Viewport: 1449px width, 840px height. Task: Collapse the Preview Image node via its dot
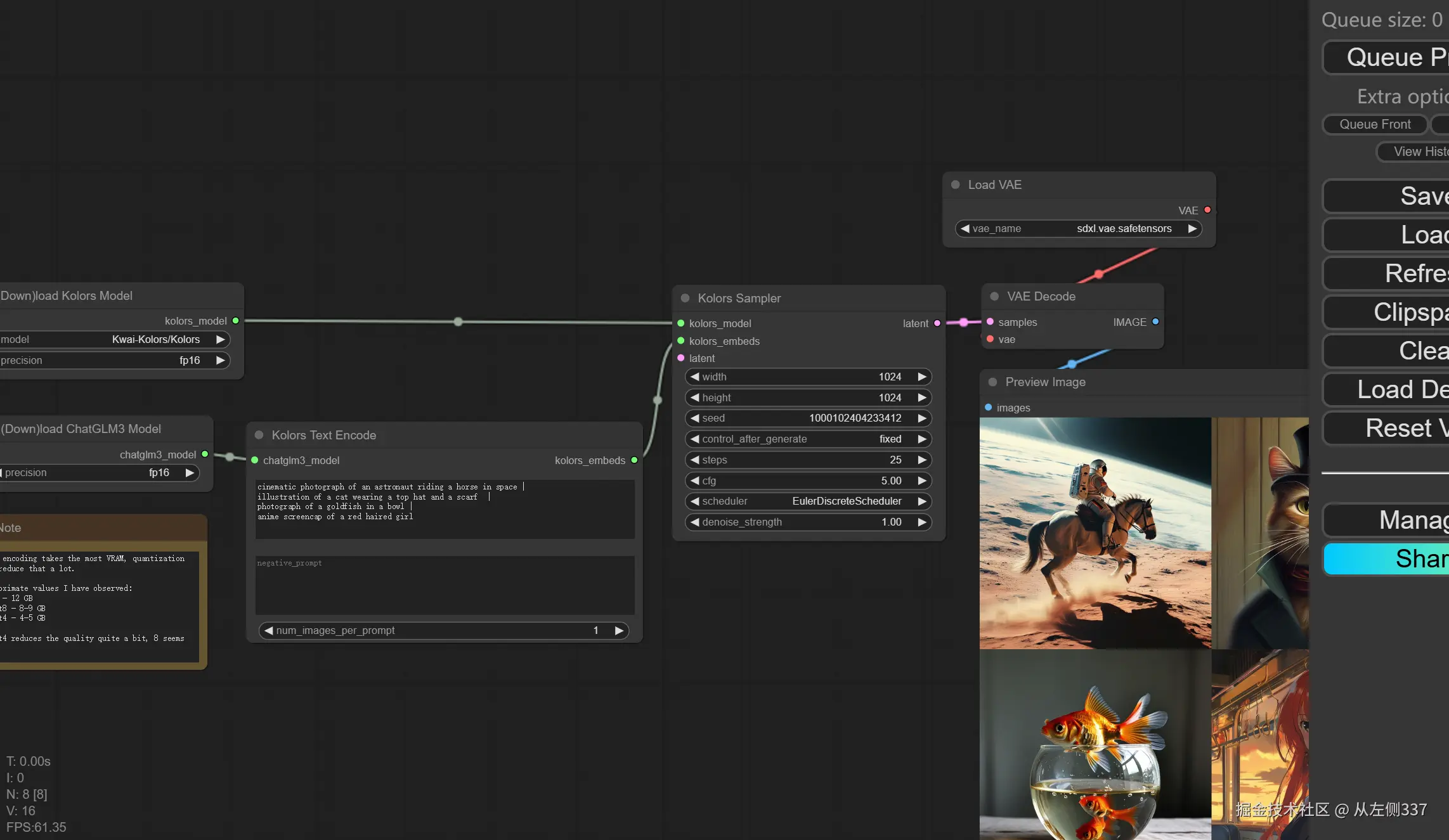tap(992, 382)
